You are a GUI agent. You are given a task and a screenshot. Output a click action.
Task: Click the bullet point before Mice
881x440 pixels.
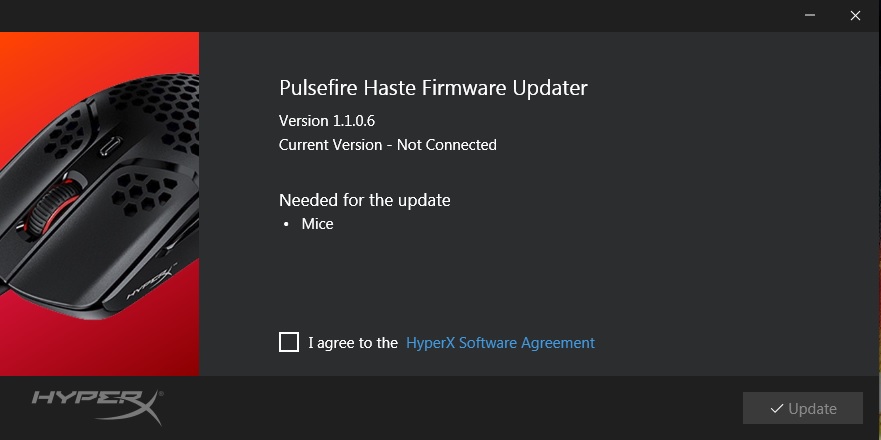[x=286, y=225]
